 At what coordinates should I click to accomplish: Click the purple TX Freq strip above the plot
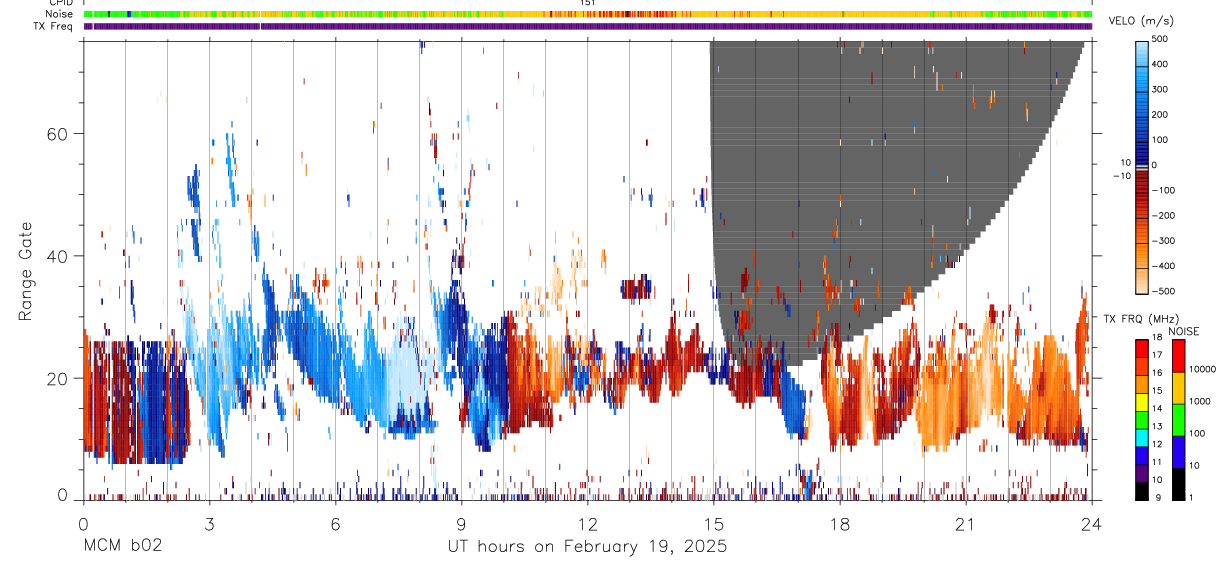588,26
